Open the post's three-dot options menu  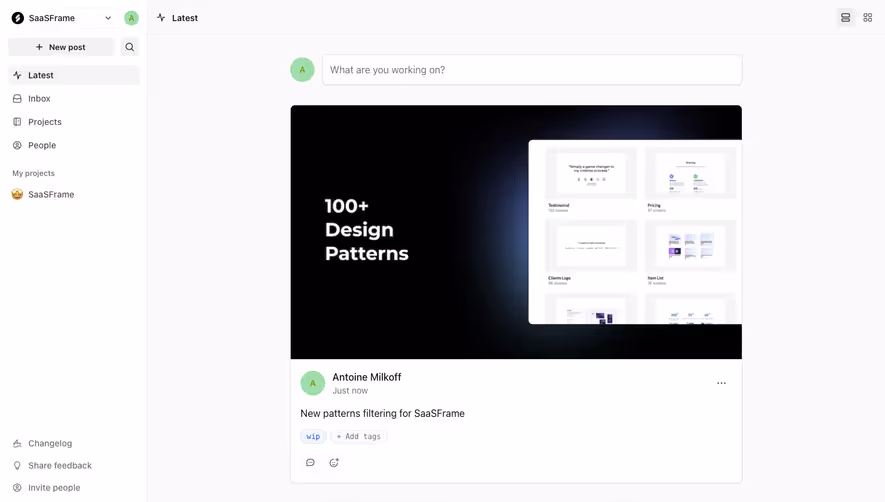[721, 383]
